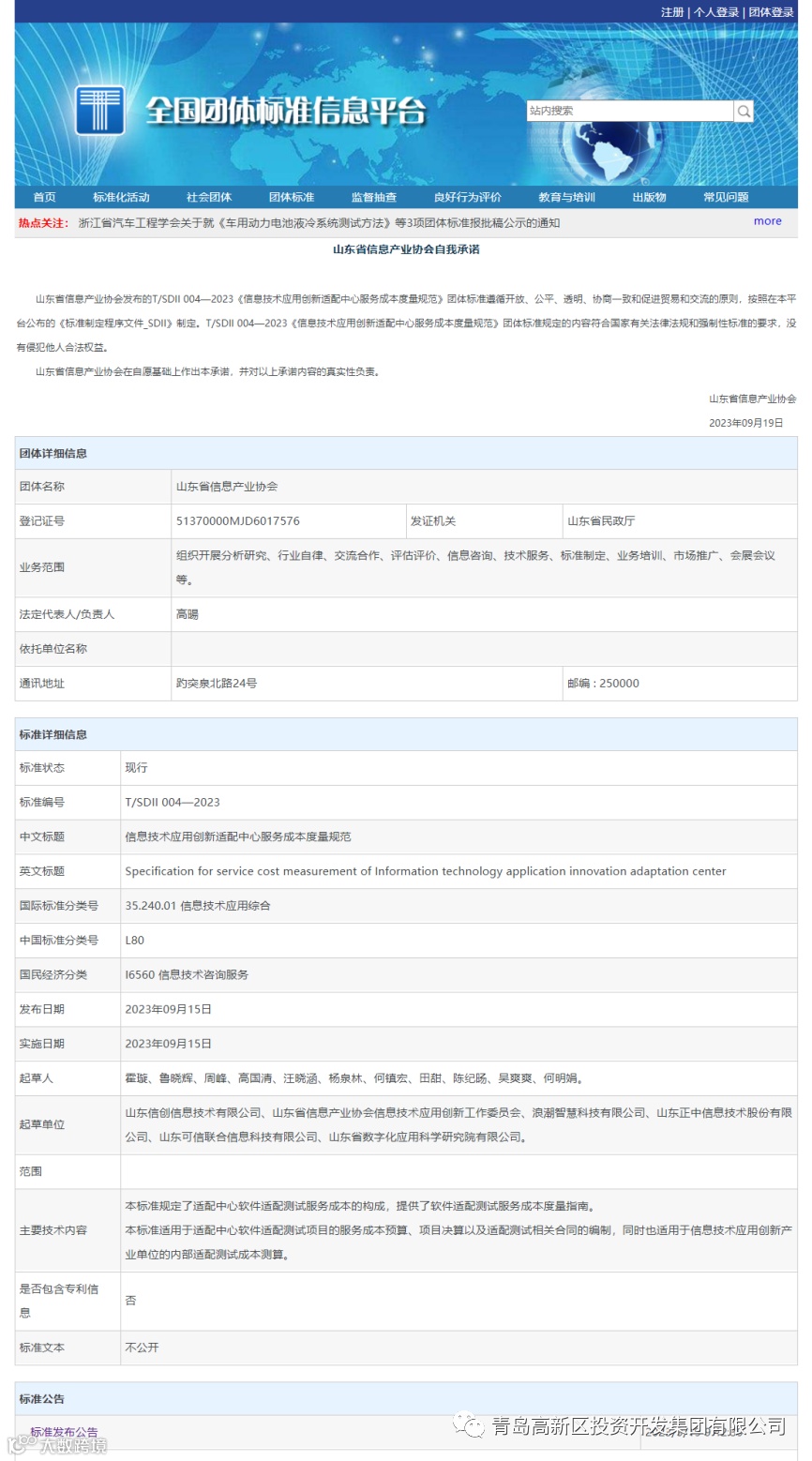
Task: Click the platform logo icon
Action: tap(100, 111)
